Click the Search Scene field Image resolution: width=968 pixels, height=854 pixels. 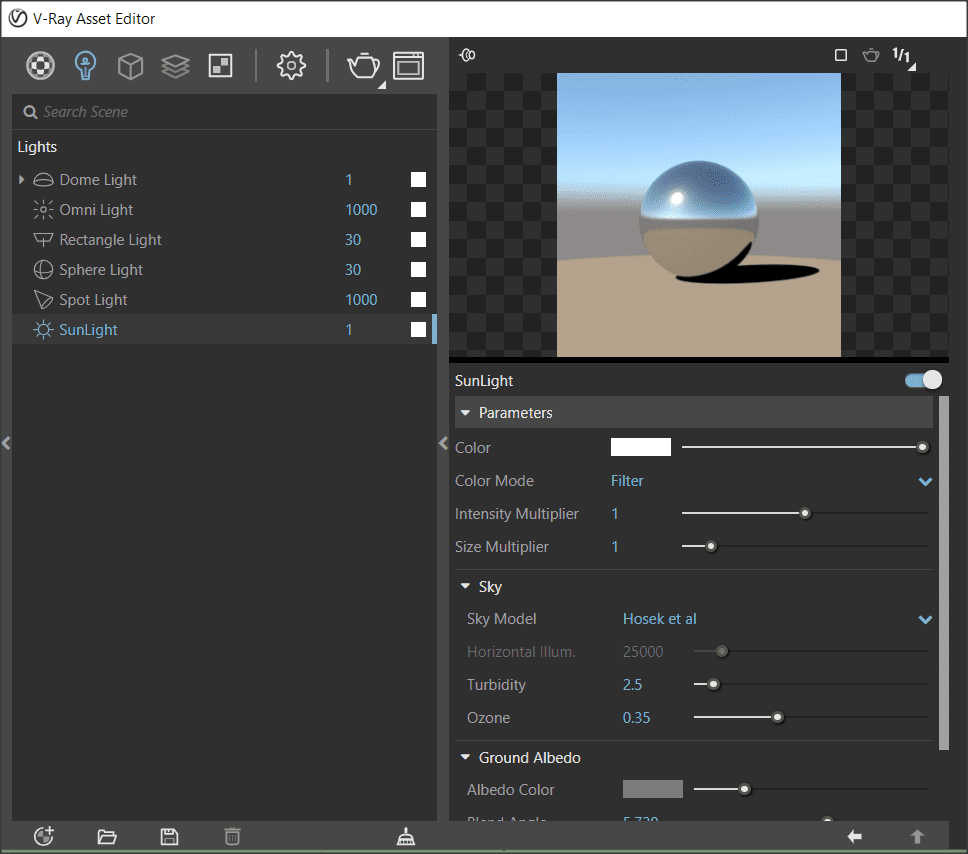[230, 112]
